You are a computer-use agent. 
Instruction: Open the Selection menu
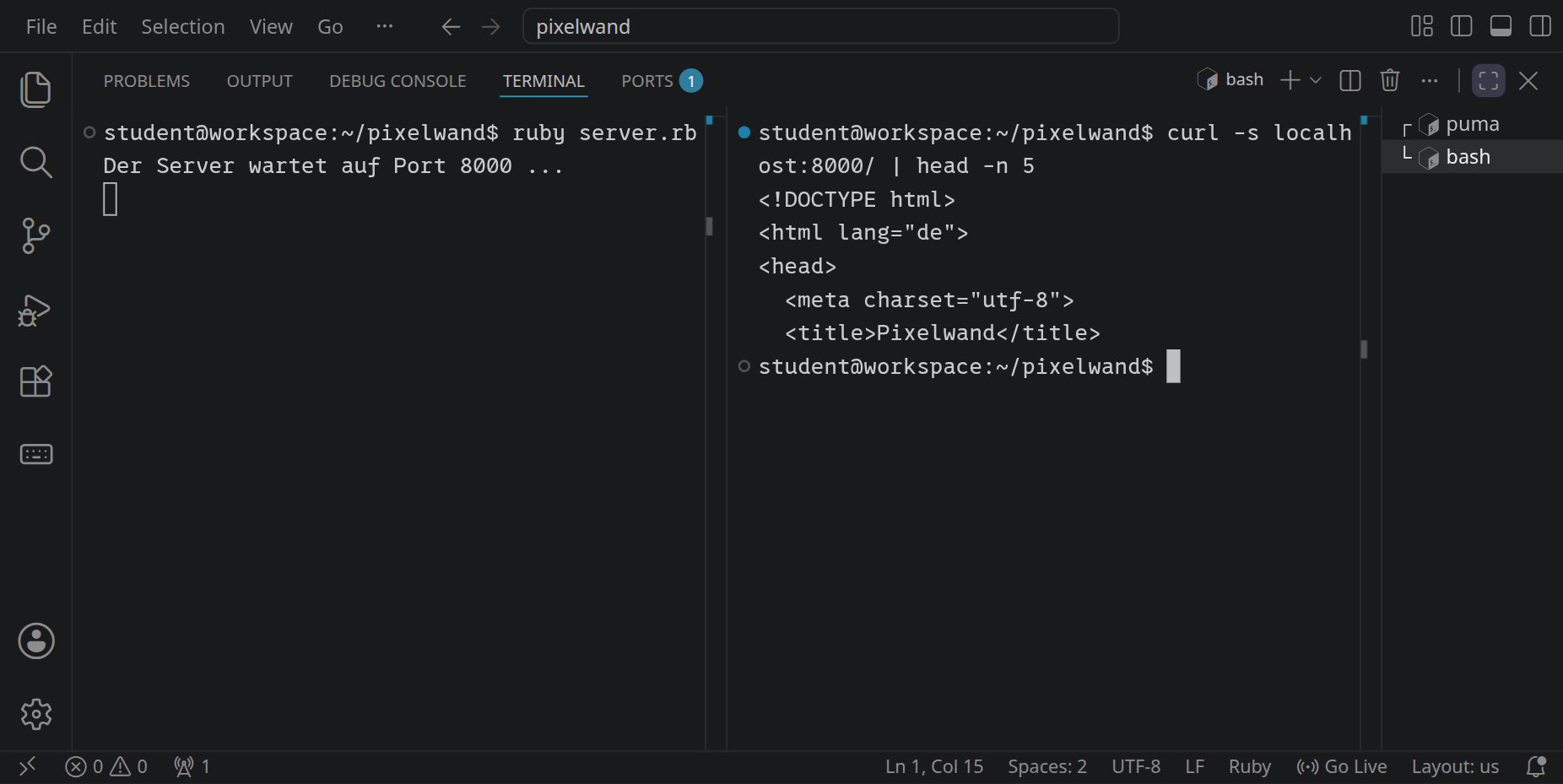pos(183,27)
